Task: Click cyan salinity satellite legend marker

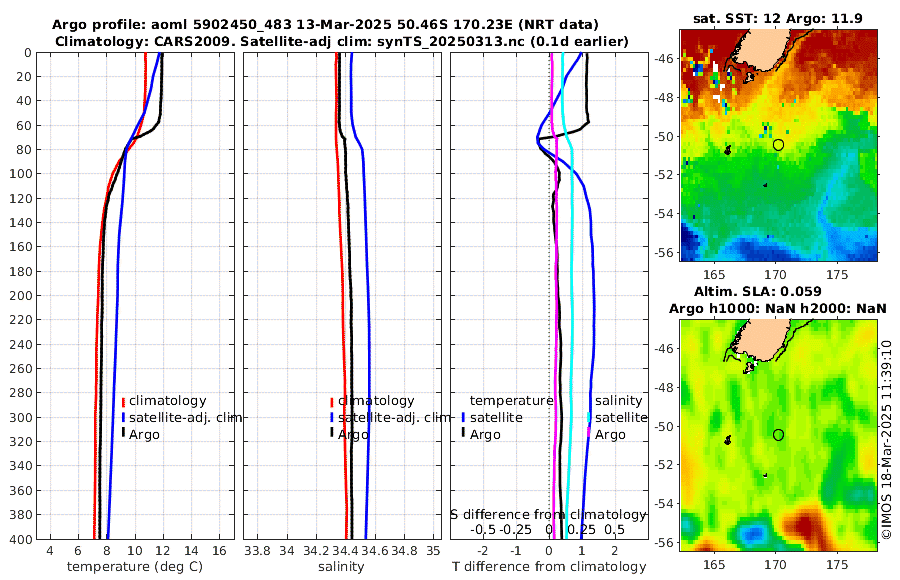Action: click(x=589, y=417)
